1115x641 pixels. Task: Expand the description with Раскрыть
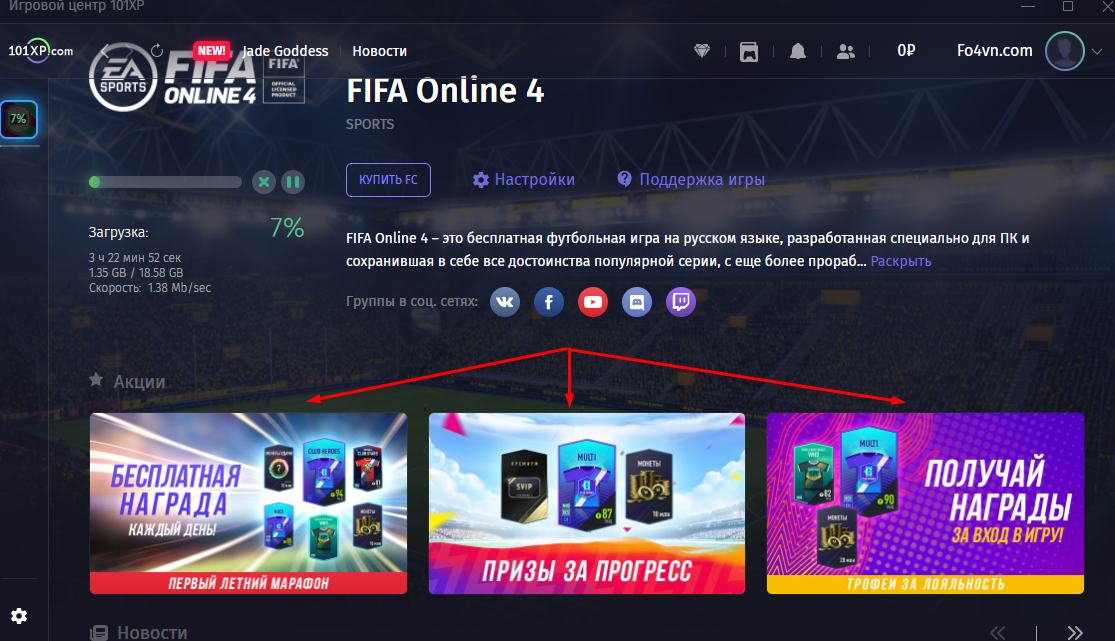900,261
